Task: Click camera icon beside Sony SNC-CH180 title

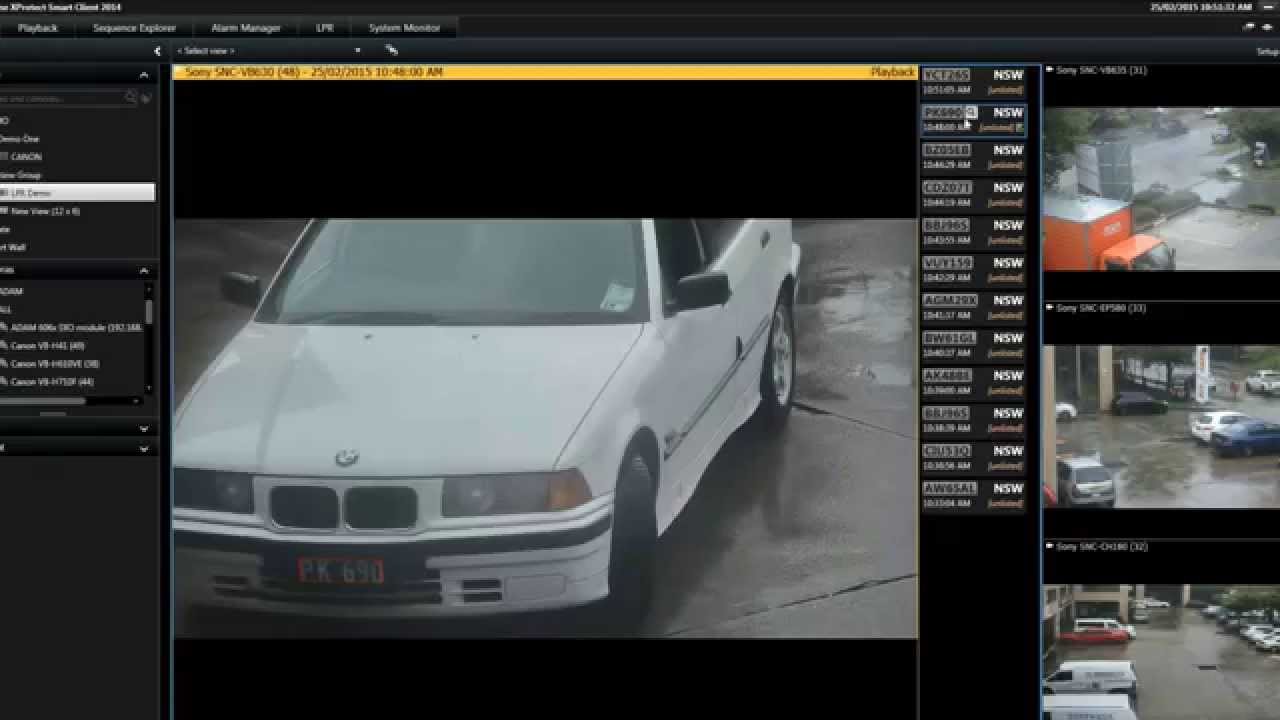Action: coord(1050,546)
